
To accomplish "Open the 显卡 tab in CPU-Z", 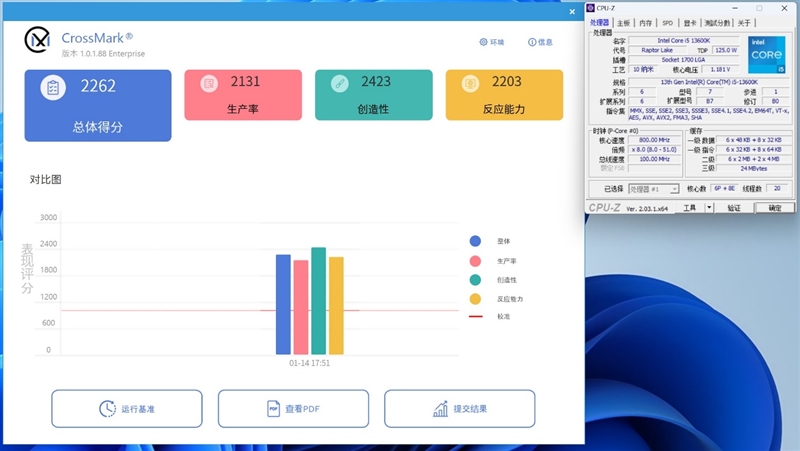I will pos(690,23).
